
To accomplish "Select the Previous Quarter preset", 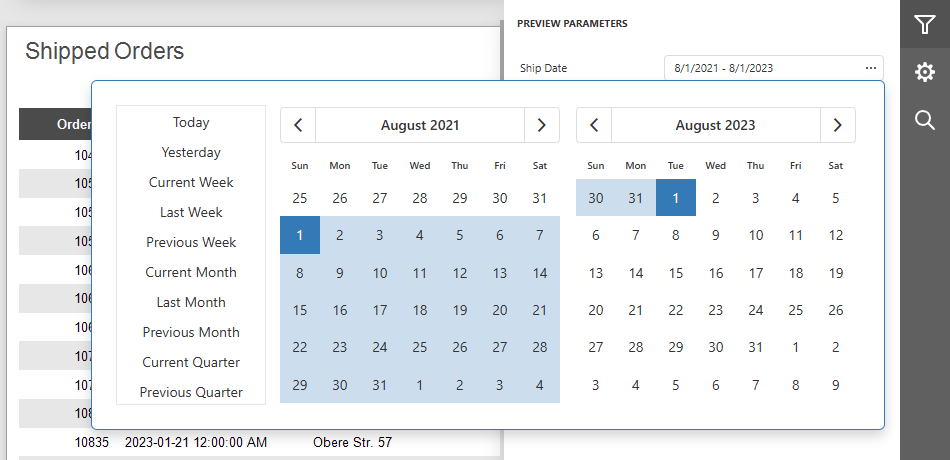I will pos(191,392).
